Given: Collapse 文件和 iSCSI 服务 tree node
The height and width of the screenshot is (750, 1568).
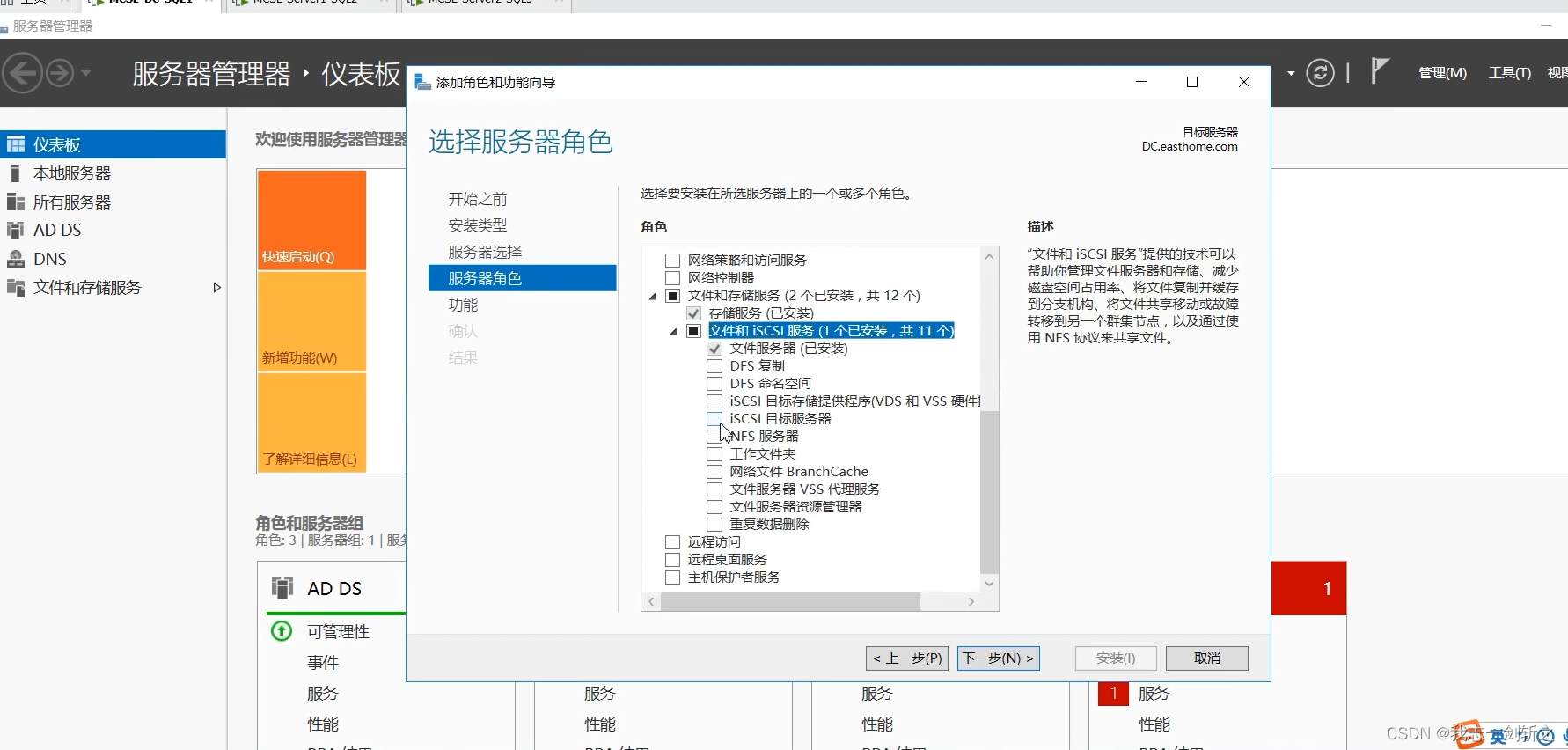Looking at the screenshot, I should 674,332.
